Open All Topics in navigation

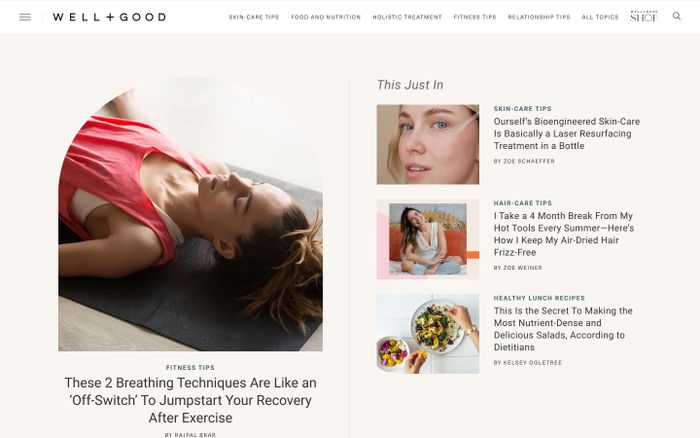[x=600, y=17]
